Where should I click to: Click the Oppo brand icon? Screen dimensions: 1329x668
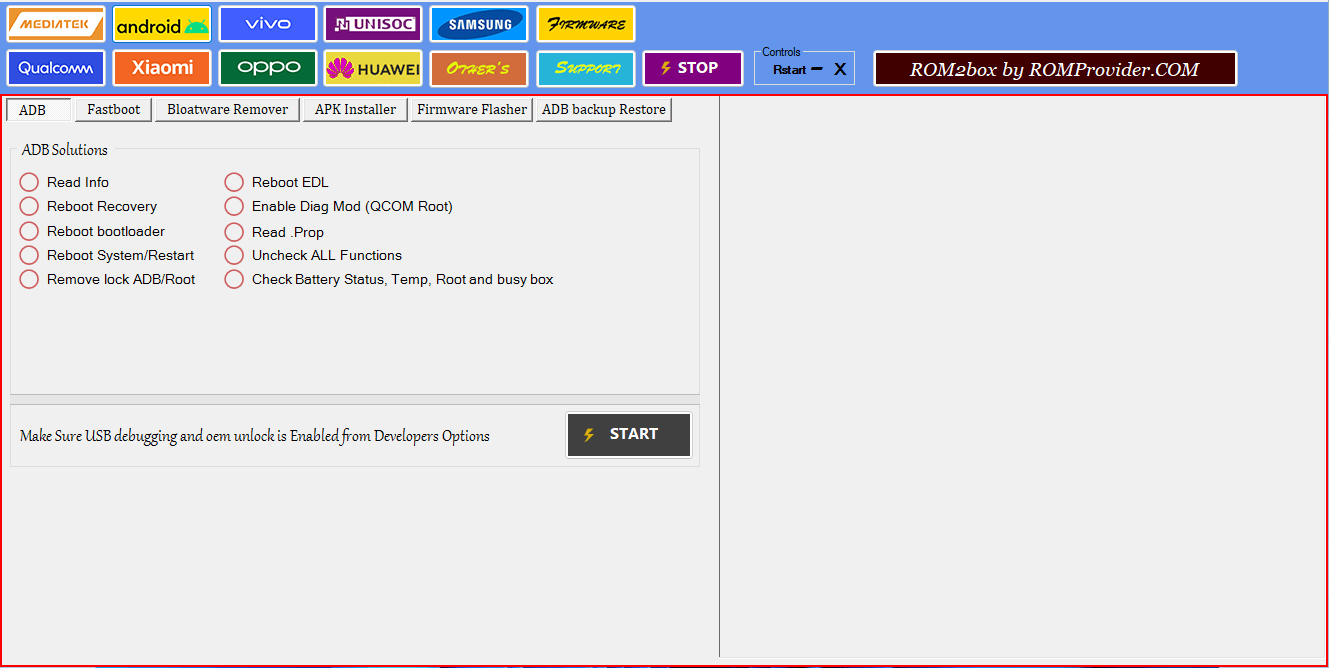pos(267,68)
